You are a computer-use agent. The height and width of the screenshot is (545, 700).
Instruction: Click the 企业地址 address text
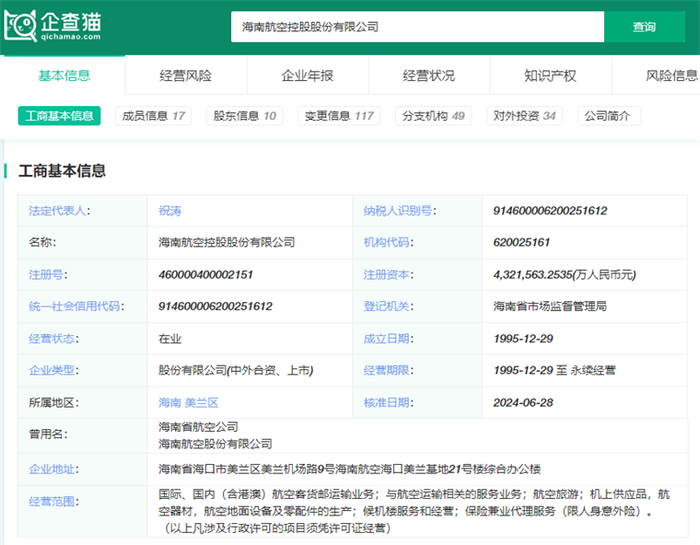pos(349,468)
